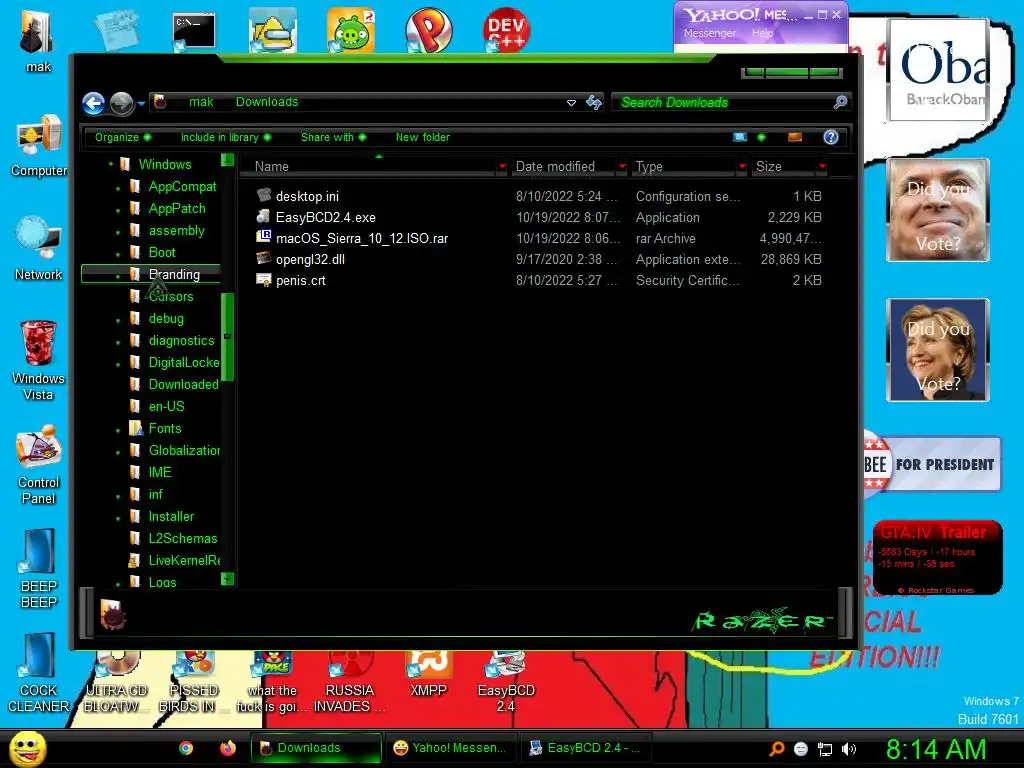Click Downloads in the address breadcrumb
Screen dimensions: 1024x768
tap(266, 102)
